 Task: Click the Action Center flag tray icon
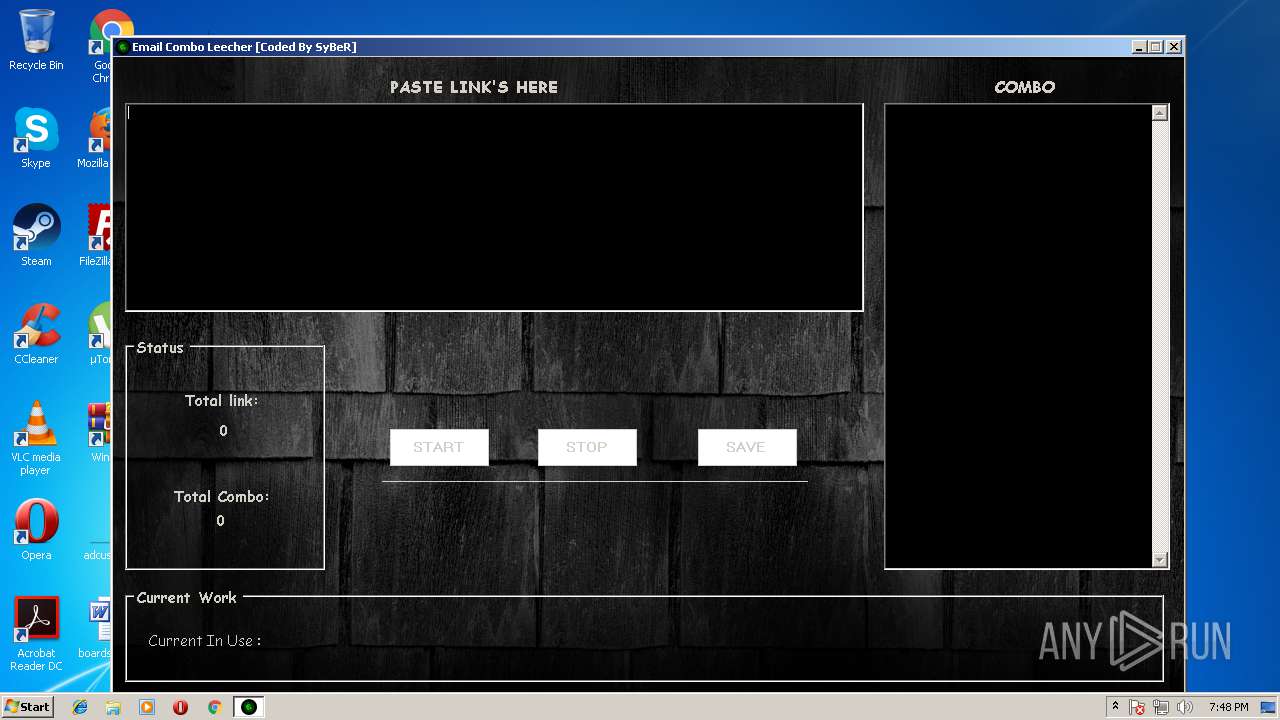pos(1137,707)
